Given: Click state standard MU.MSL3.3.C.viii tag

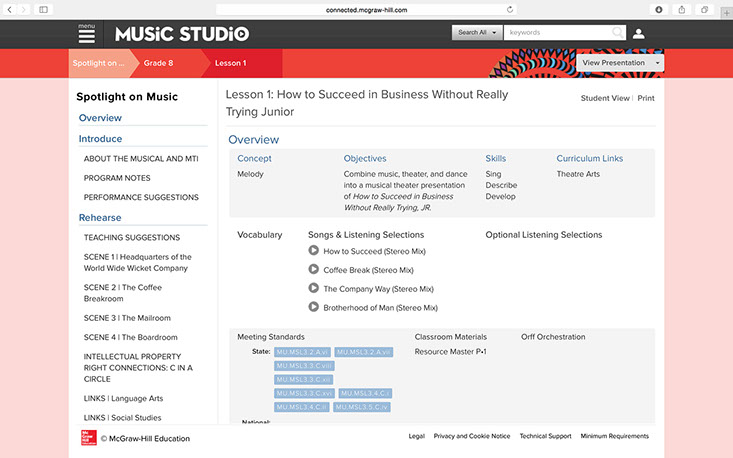Looking at the screenshot, I should (304, 365).
